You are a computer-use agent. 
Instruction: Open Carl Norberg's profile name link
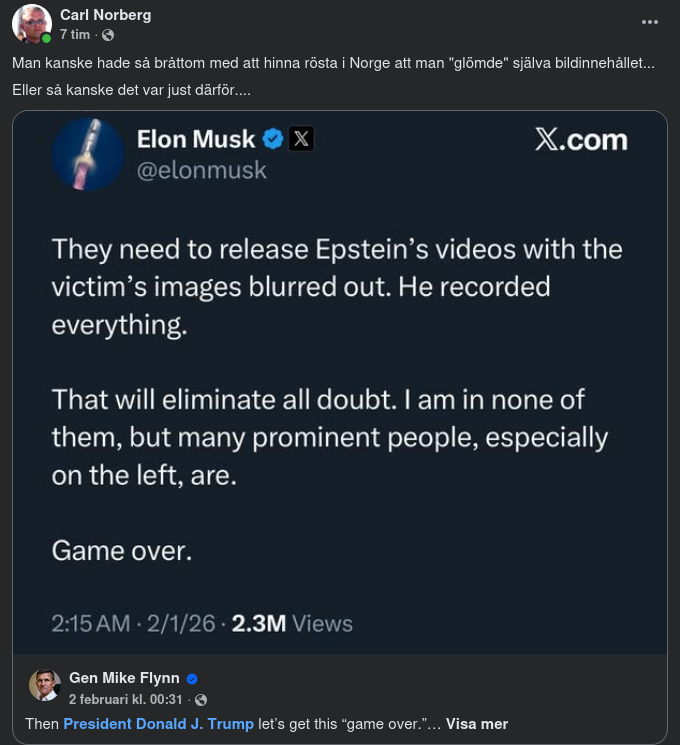107,14
